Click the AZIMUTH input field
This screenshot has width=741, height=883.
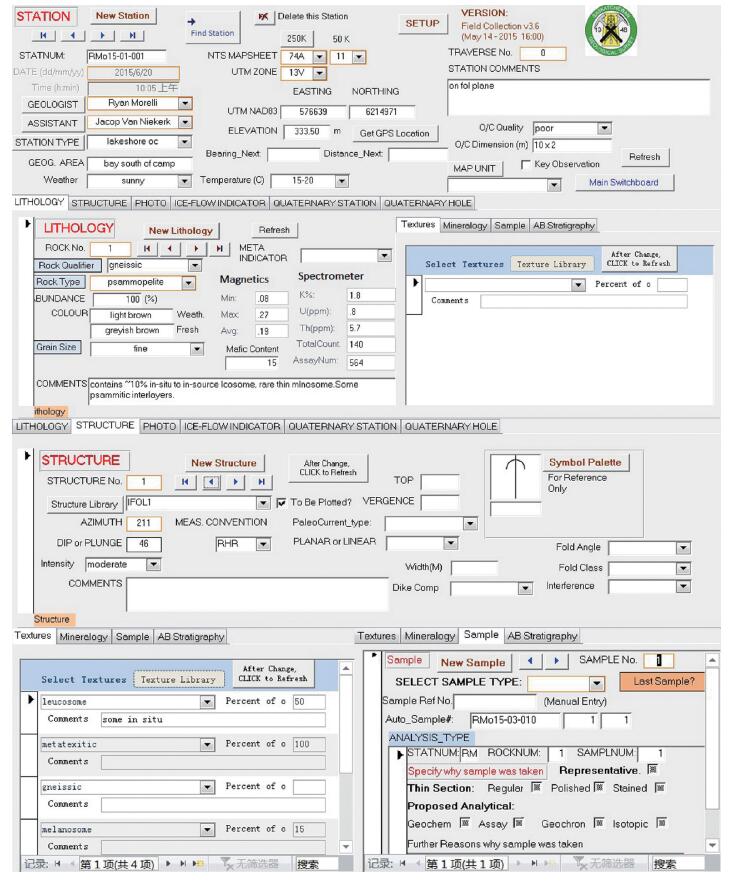[x=144, y=523]
